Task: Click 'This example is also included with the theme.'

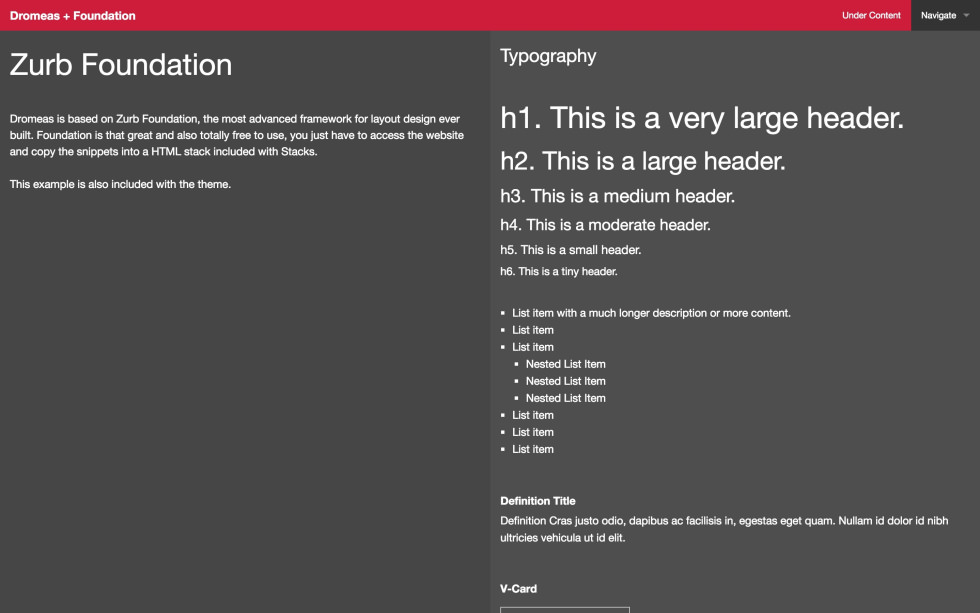Action: [120, 184]
